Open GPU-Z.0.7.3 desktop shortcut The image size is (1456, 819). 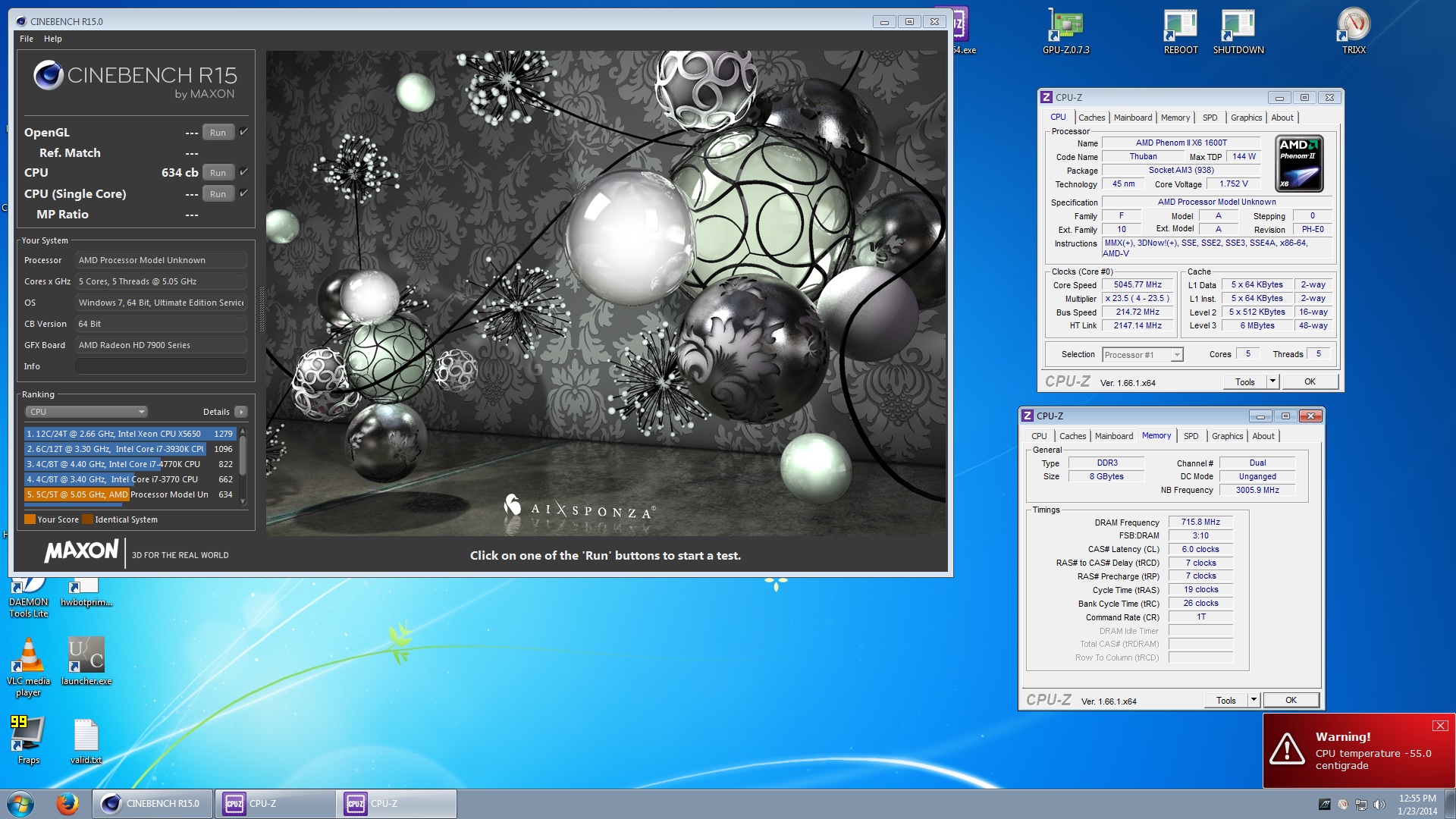[x=1065, y=31]
